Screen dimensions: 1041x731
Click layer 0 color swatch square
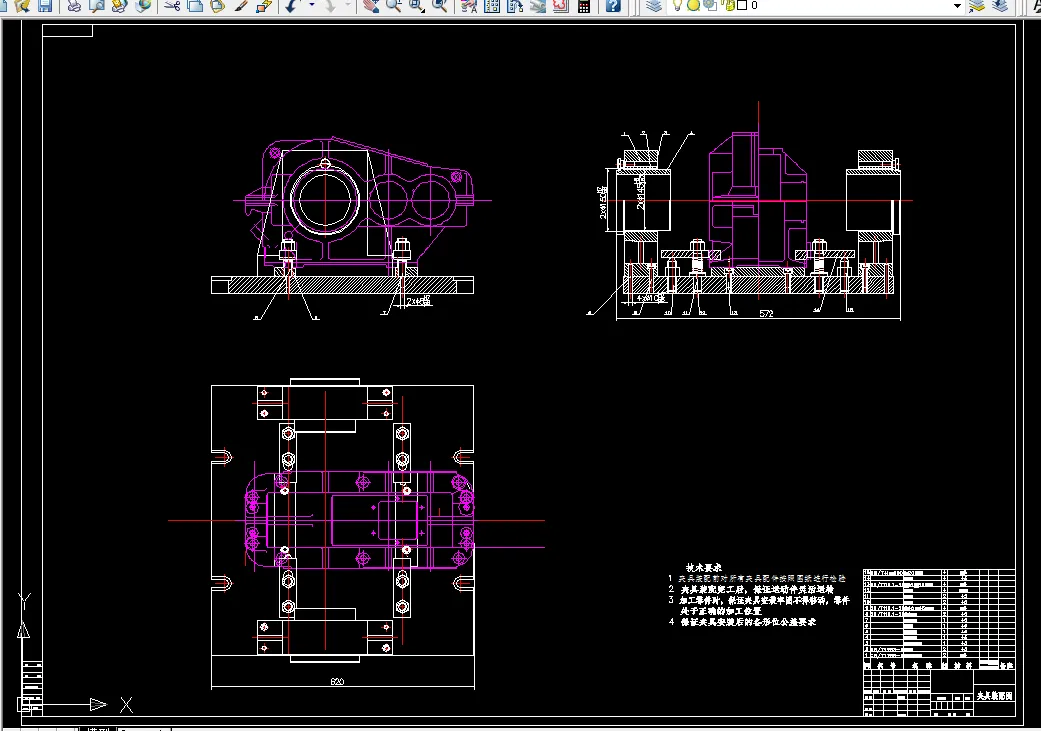(742, 5)
